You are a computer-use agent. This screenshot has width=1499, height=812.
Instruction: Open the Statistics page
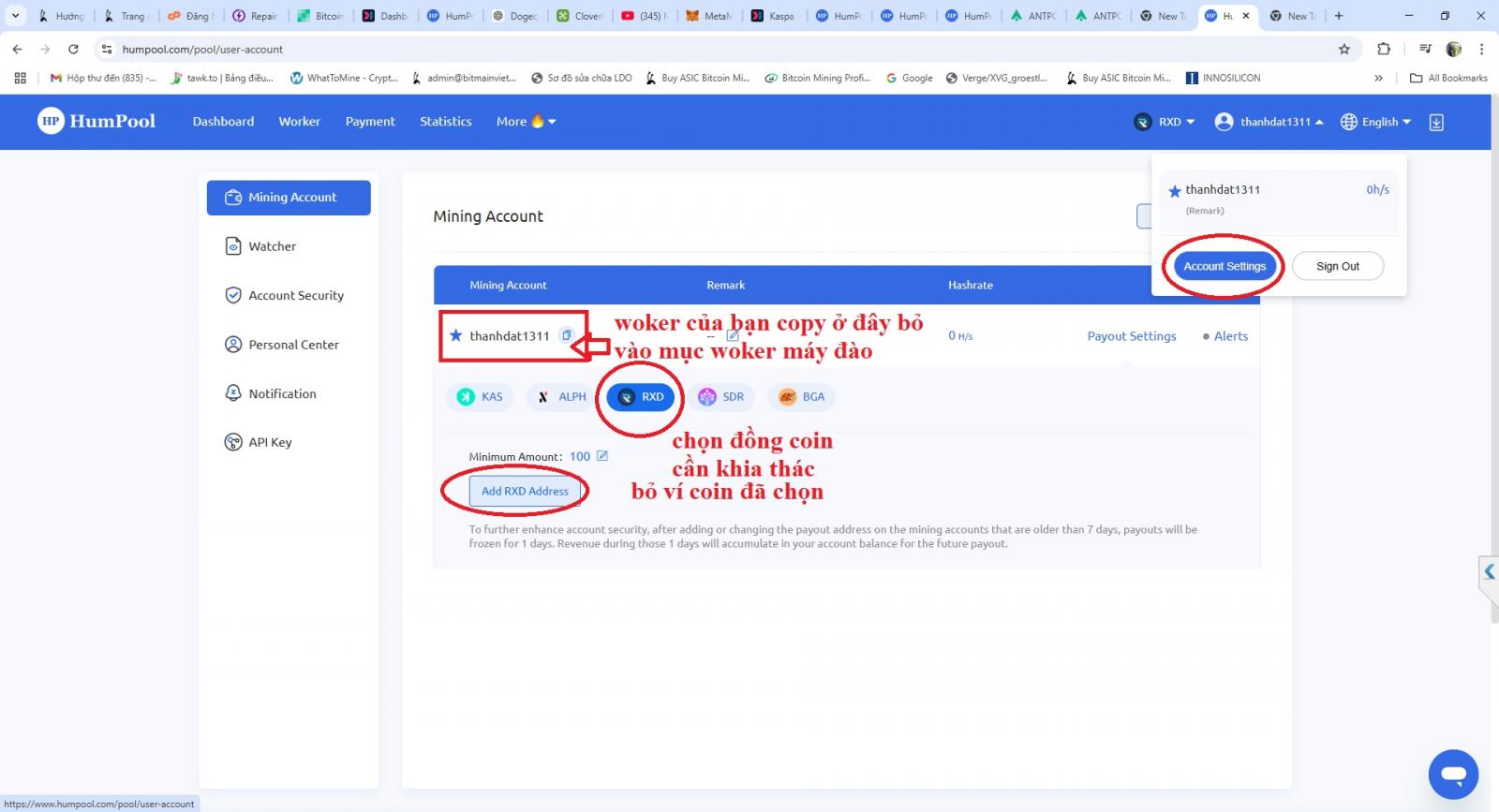pos(446,121)
